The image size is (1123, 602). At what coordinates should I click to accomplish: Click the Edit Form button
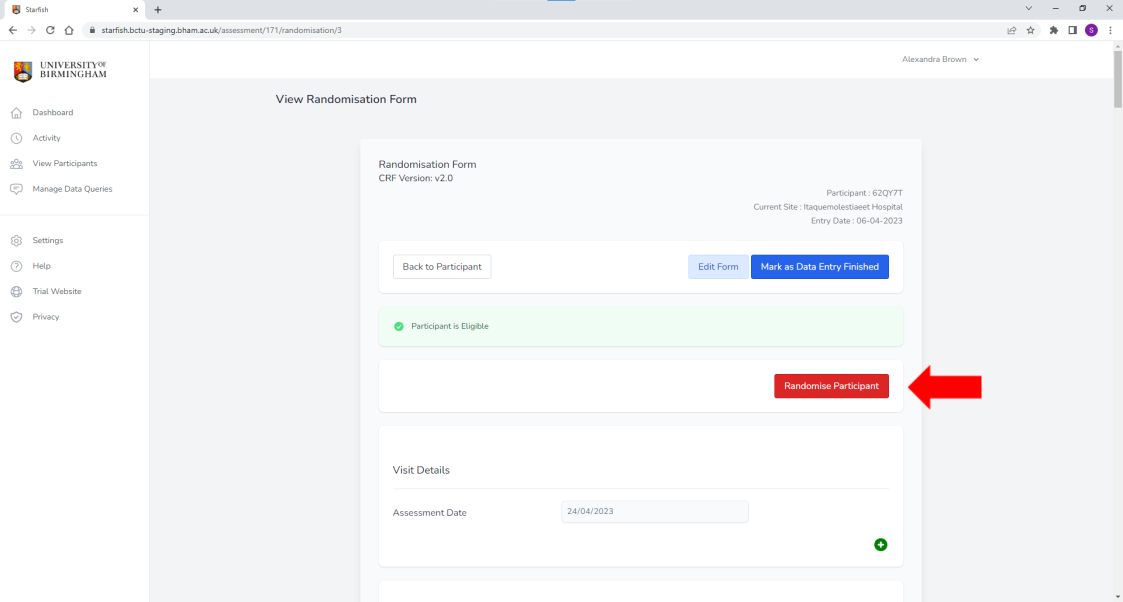coord(718,267)
